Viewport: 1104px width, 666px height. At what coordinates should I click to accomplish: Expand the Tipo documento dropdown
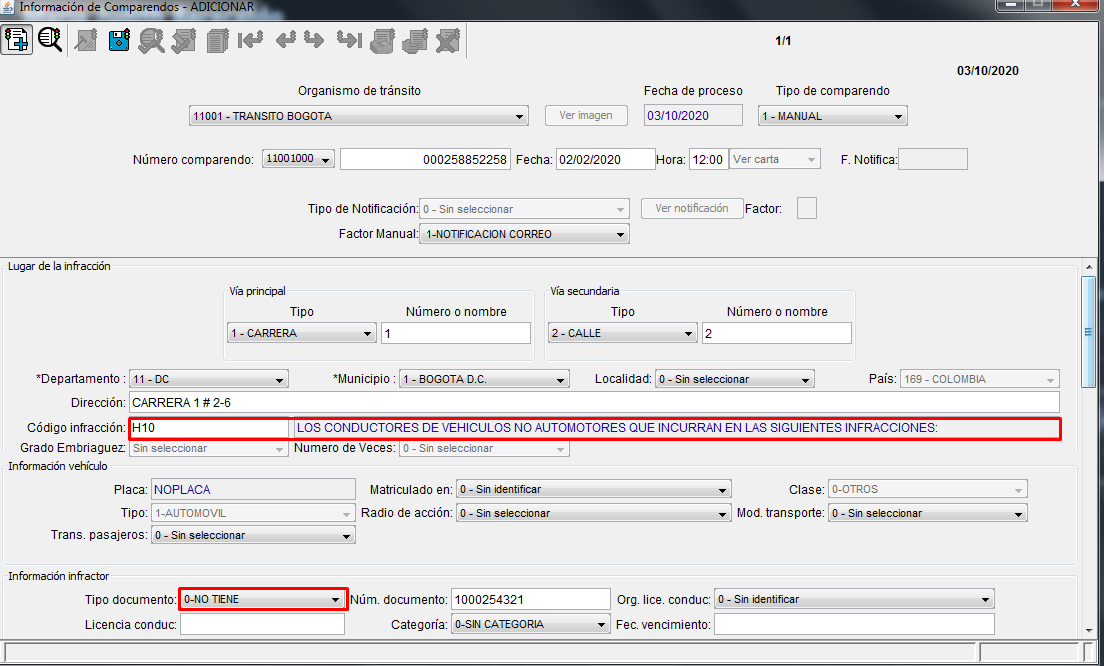pos(262,599)
